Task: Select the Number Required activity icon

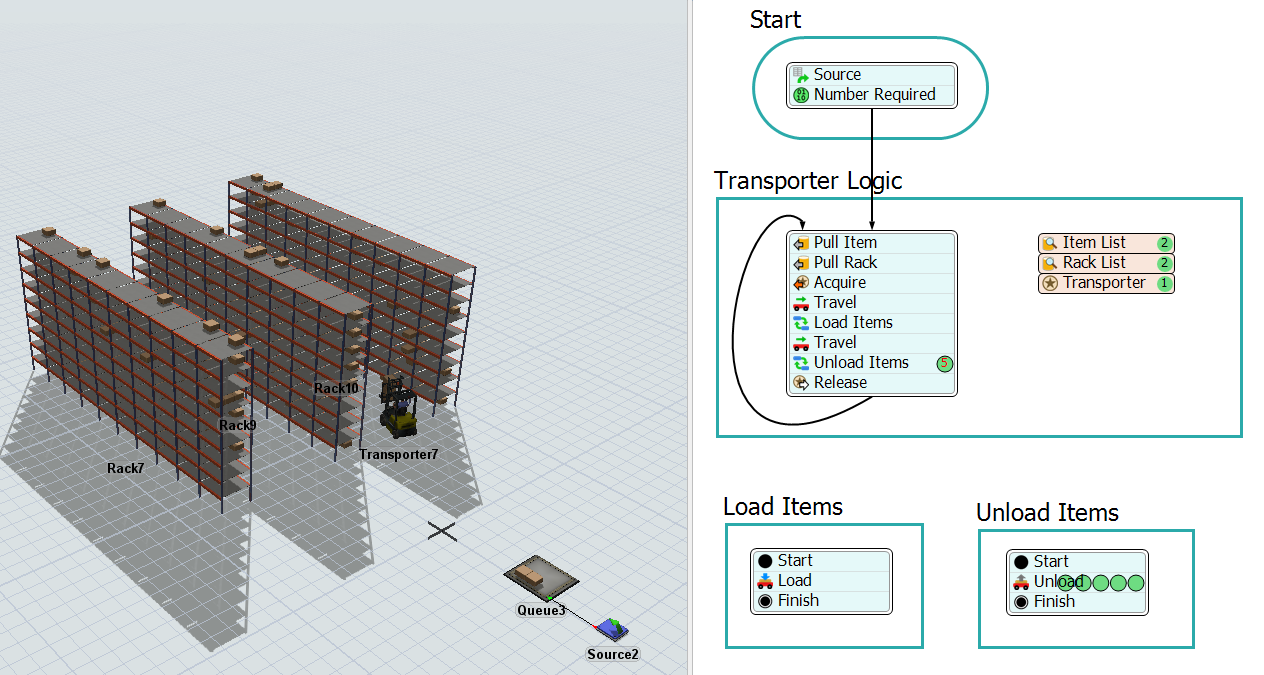Action: 800,95
